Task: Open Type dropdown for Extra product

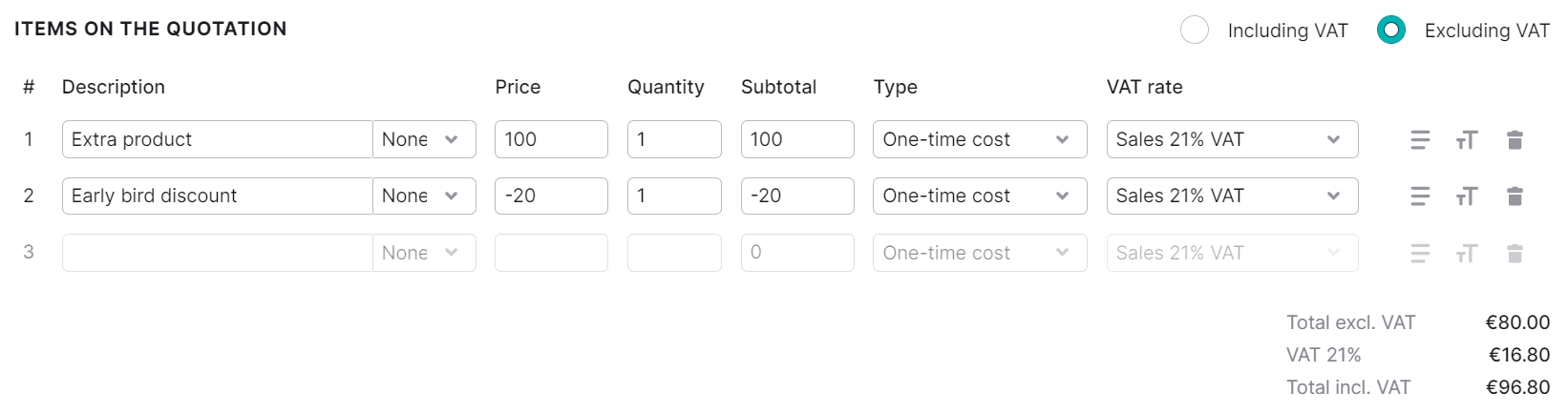Action: pyautogui.click(x=979, y=139)
